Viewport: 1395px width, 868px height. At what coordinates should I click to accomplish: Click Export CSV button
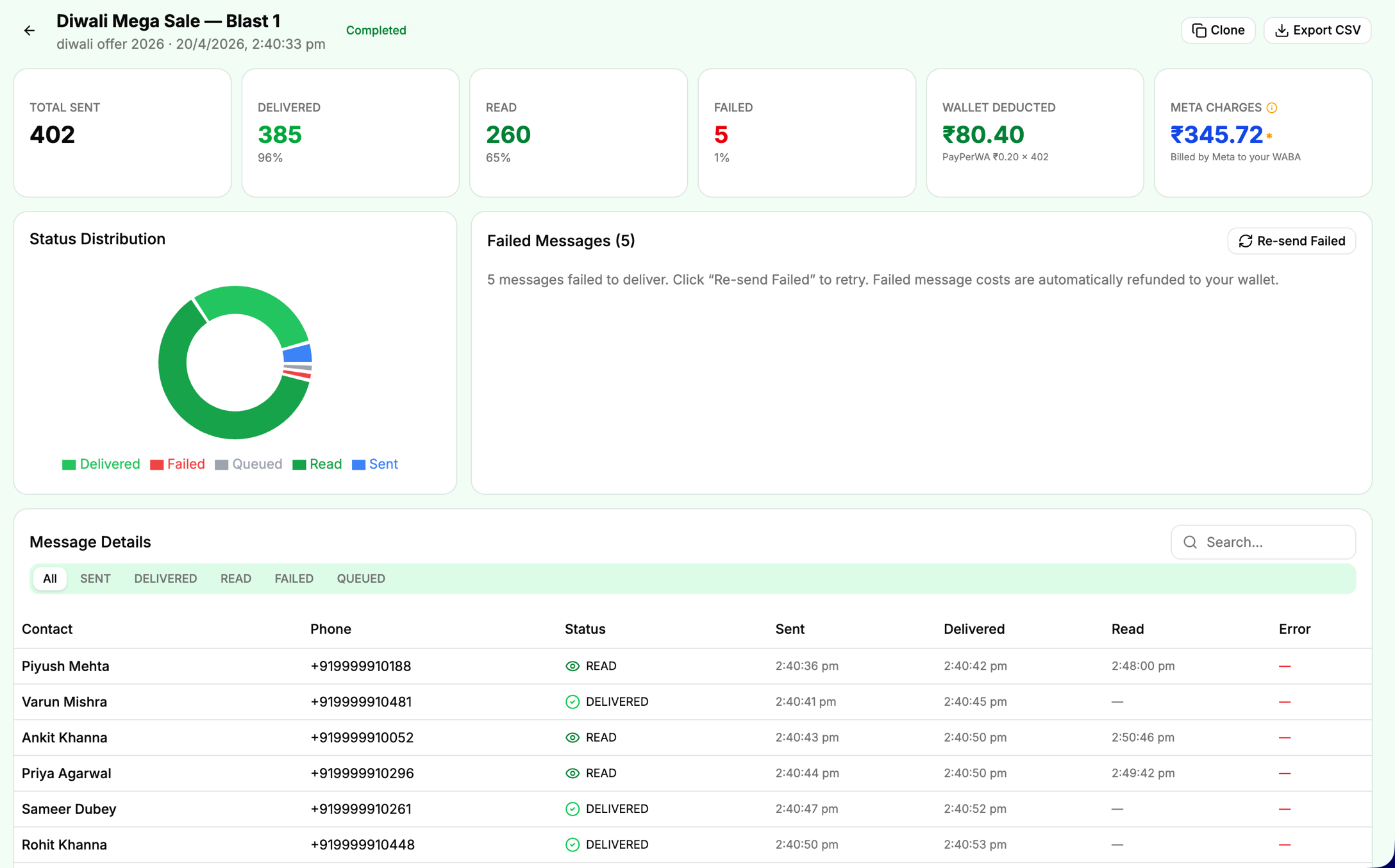pos(1317,30)
